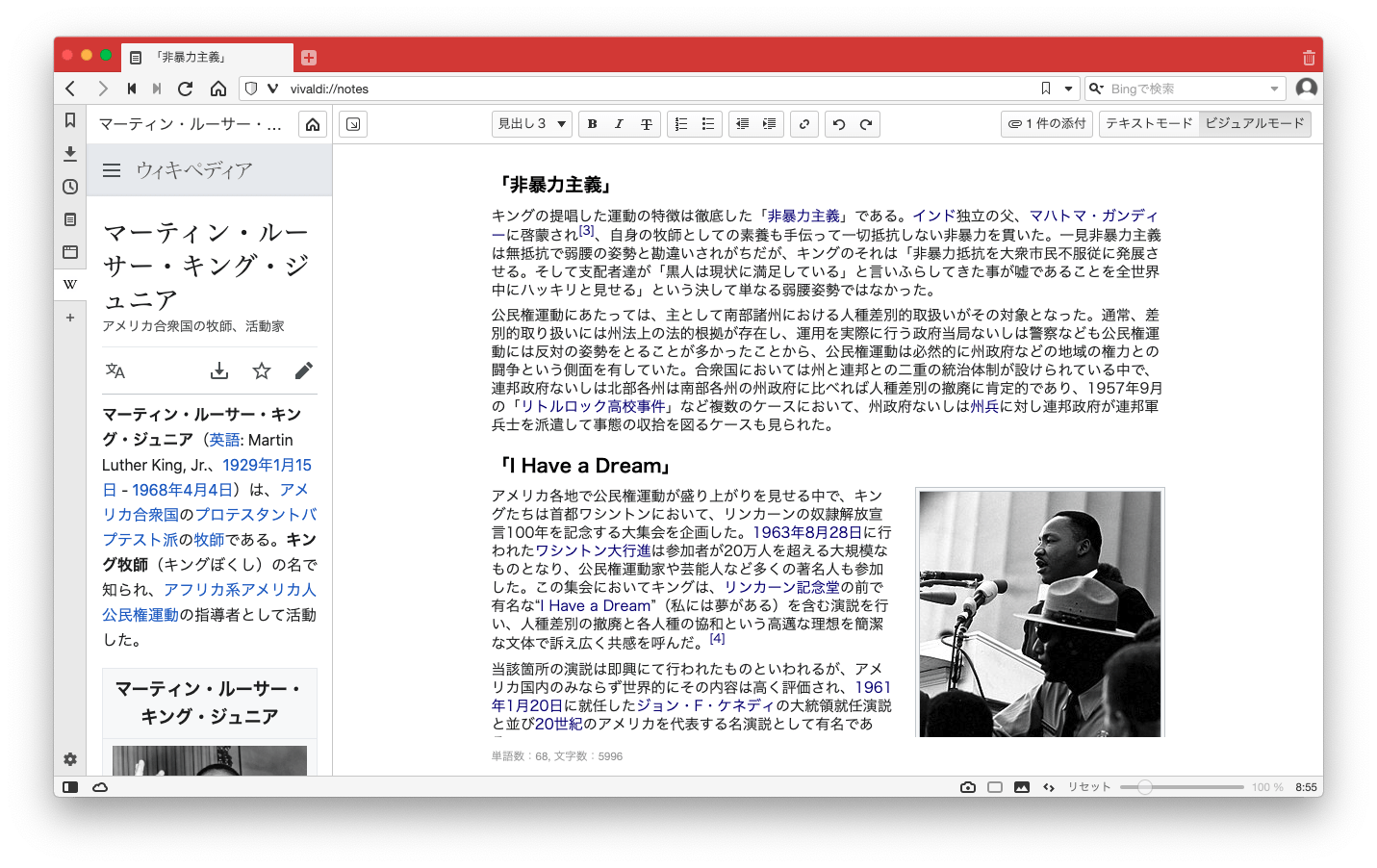Toggle bold formatting in the note editor
Screen dimensions: 1377x868
coord(592,123)
